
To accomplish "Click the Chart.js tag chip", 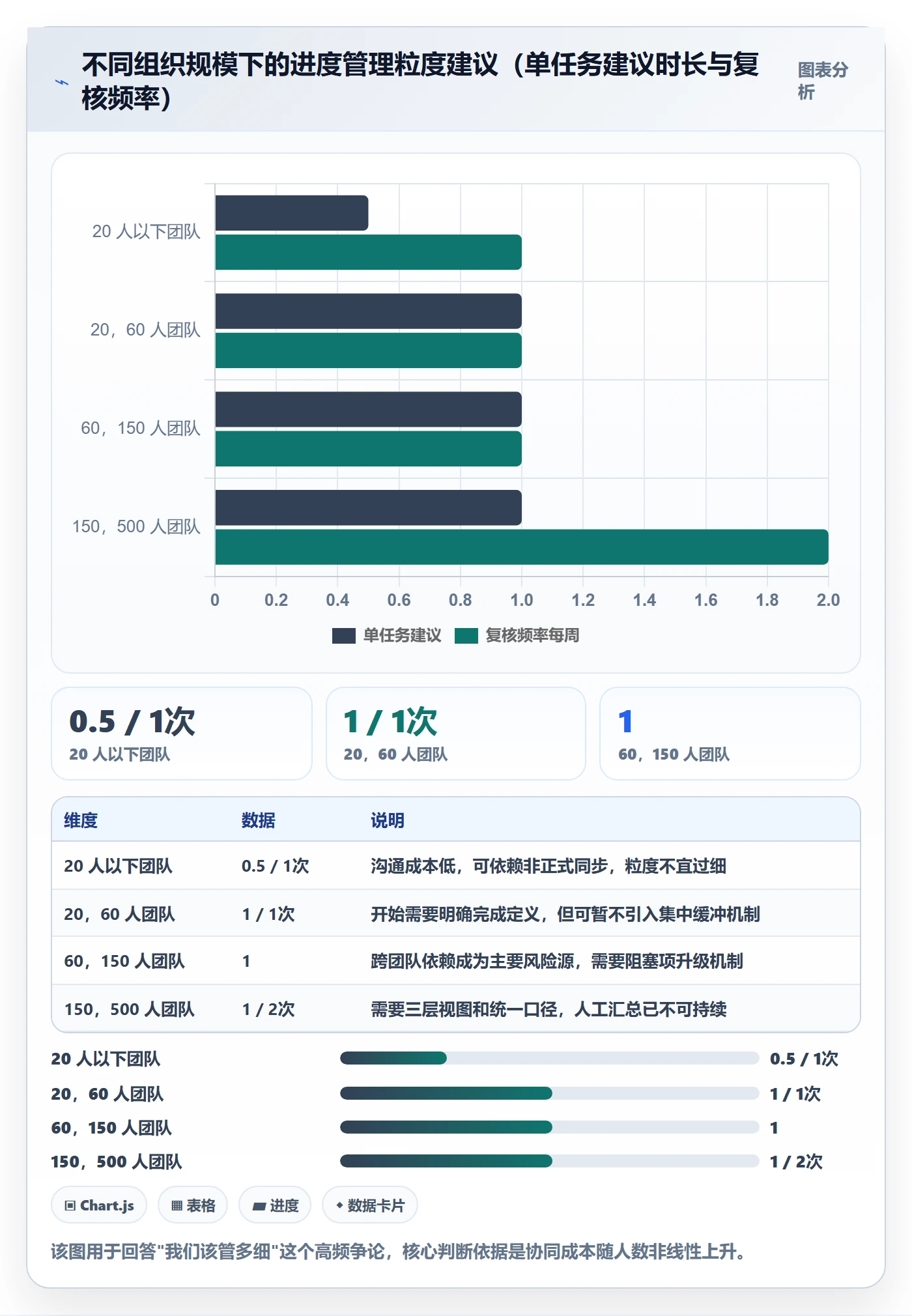I will pyautogui.click(x=99, y=1205).
